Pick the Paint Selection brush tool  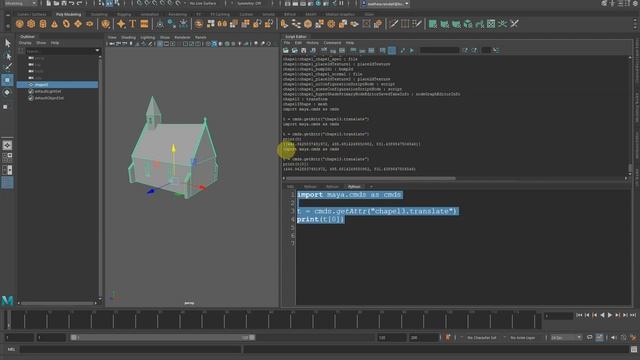coord(7,67)
